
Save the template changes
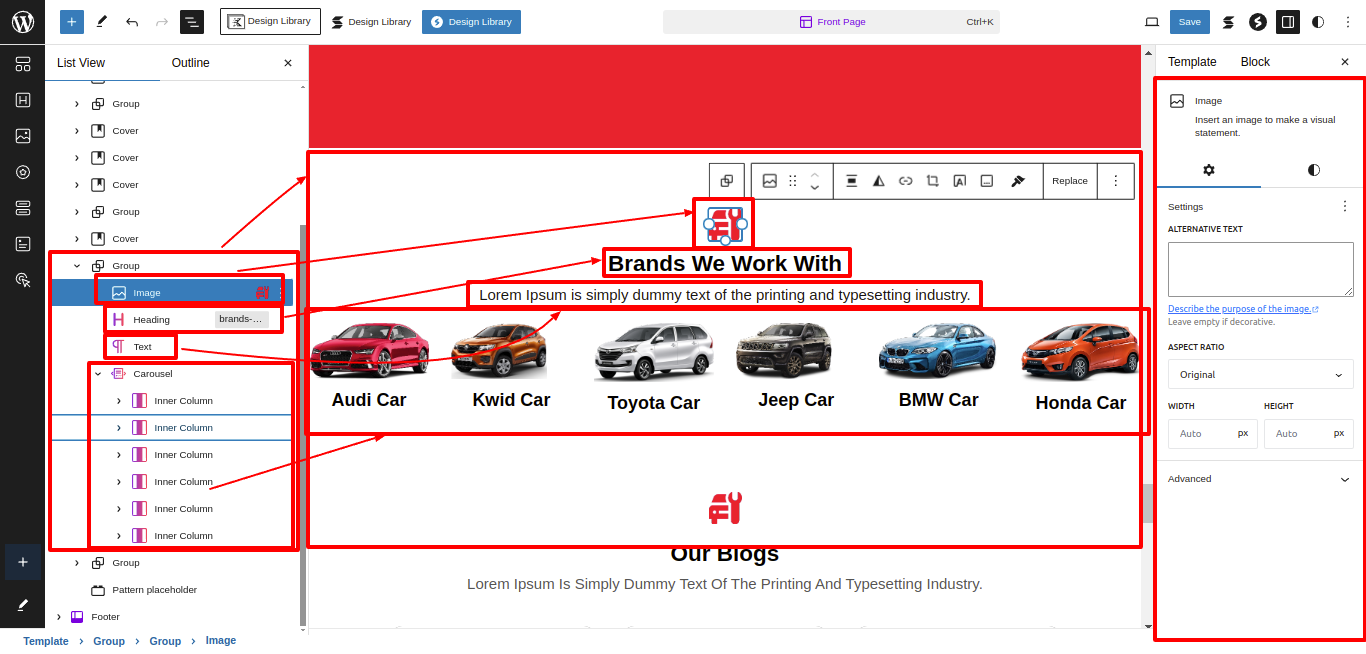click(x=1190, y=22)
